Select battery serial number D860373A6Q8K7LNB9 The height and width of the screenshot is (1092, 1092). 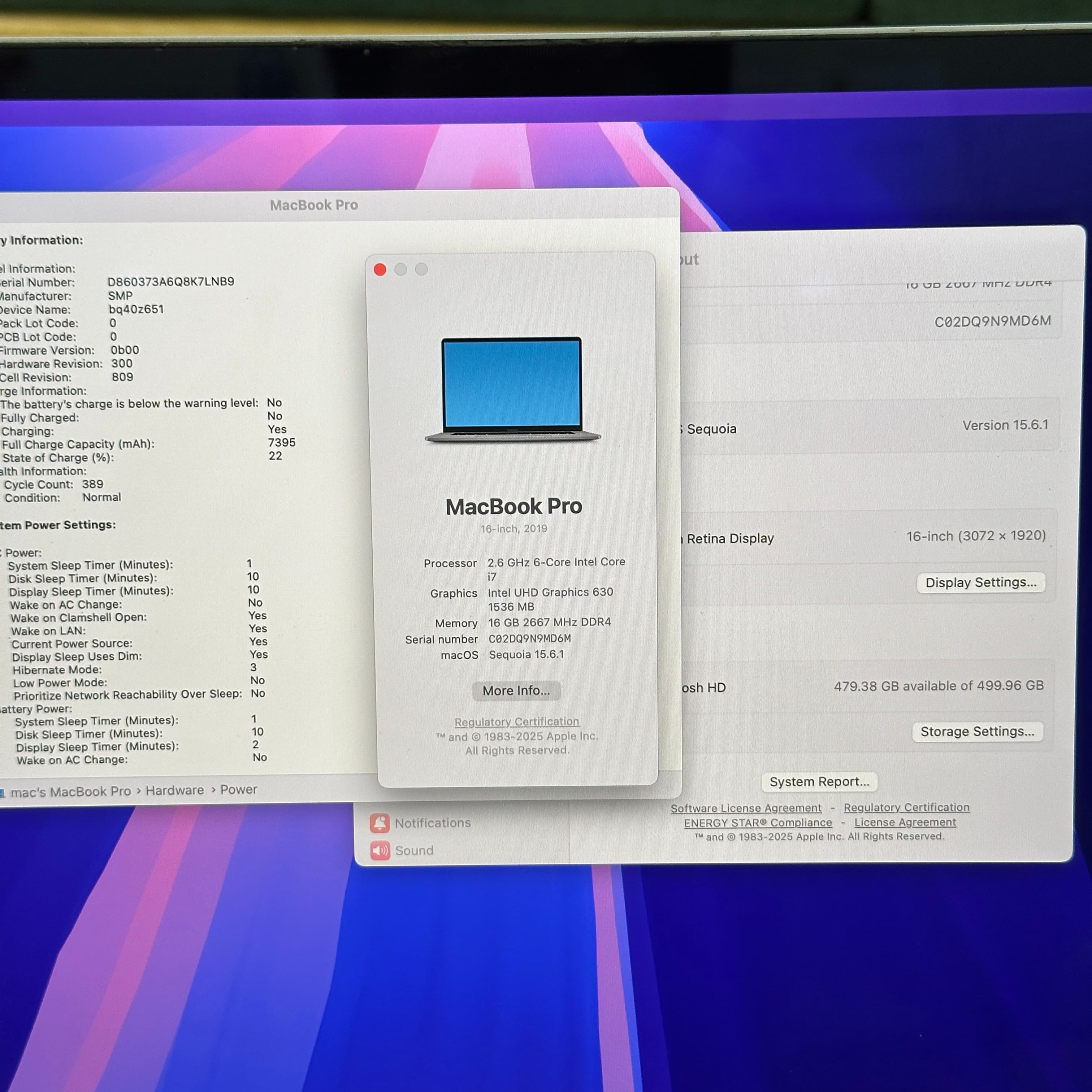[171, 281]
